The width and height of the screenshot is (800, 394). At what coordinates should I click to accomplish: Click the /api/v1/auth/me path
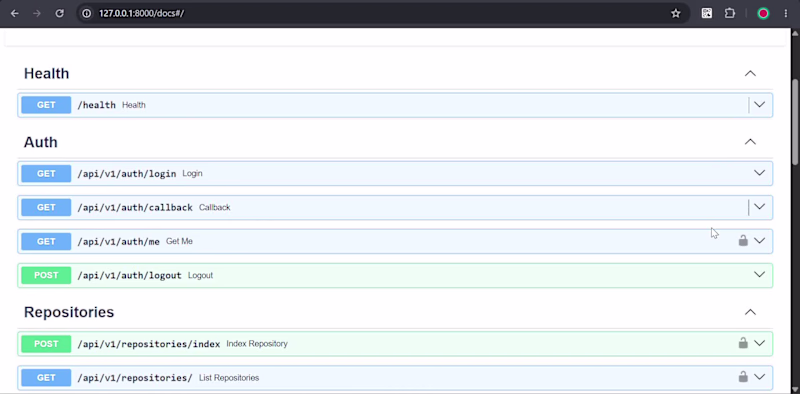pyautogui.click(x=118, y=241)
